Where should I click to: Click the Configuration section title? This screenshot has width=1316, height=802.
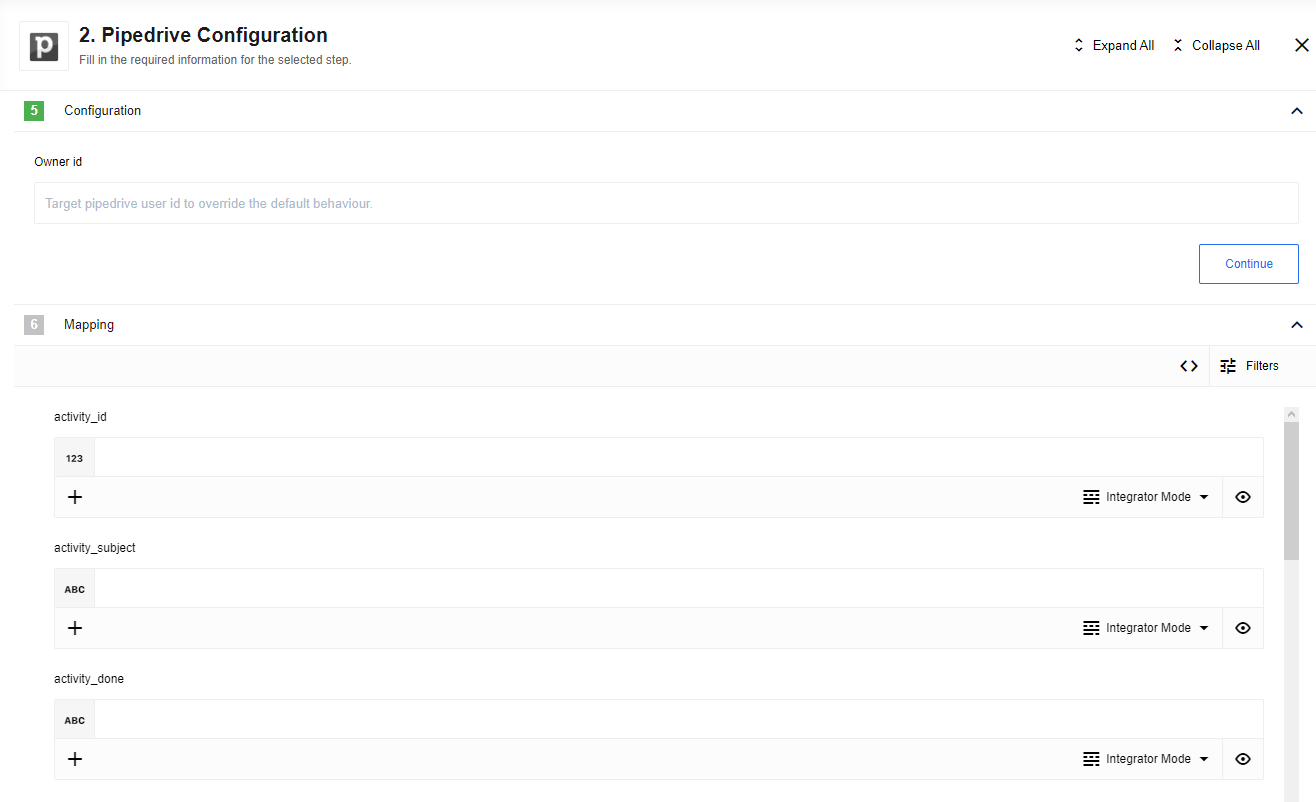(102, 111)
